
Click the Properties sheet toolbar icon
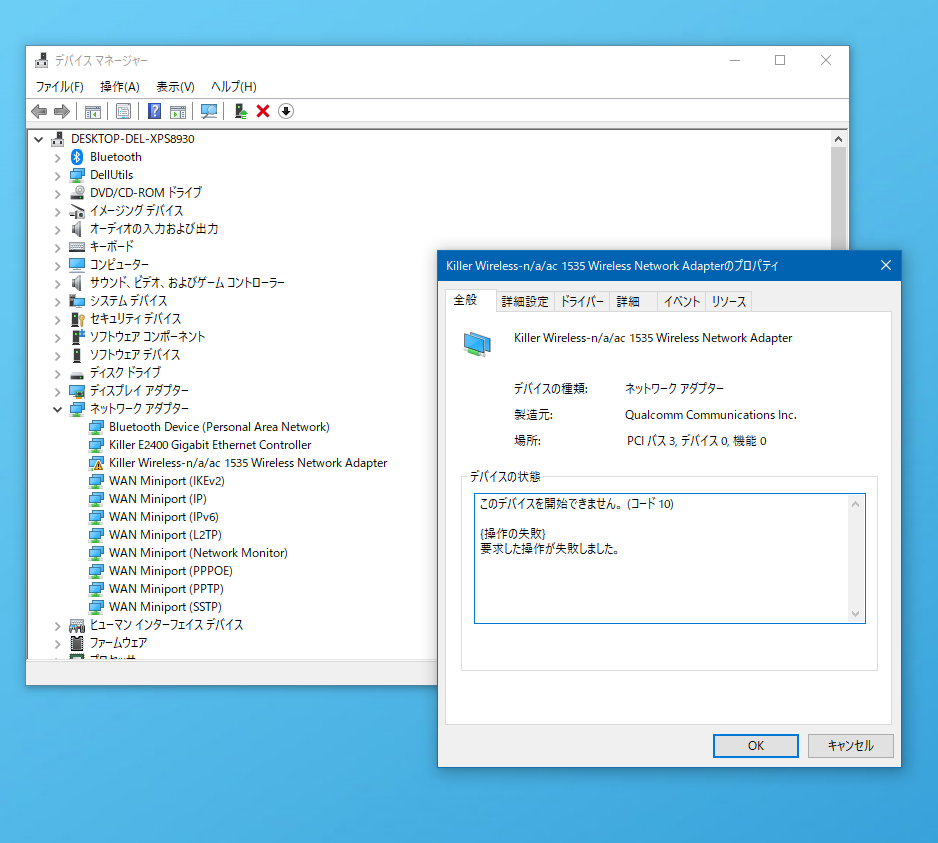click(x=123, y=111)
